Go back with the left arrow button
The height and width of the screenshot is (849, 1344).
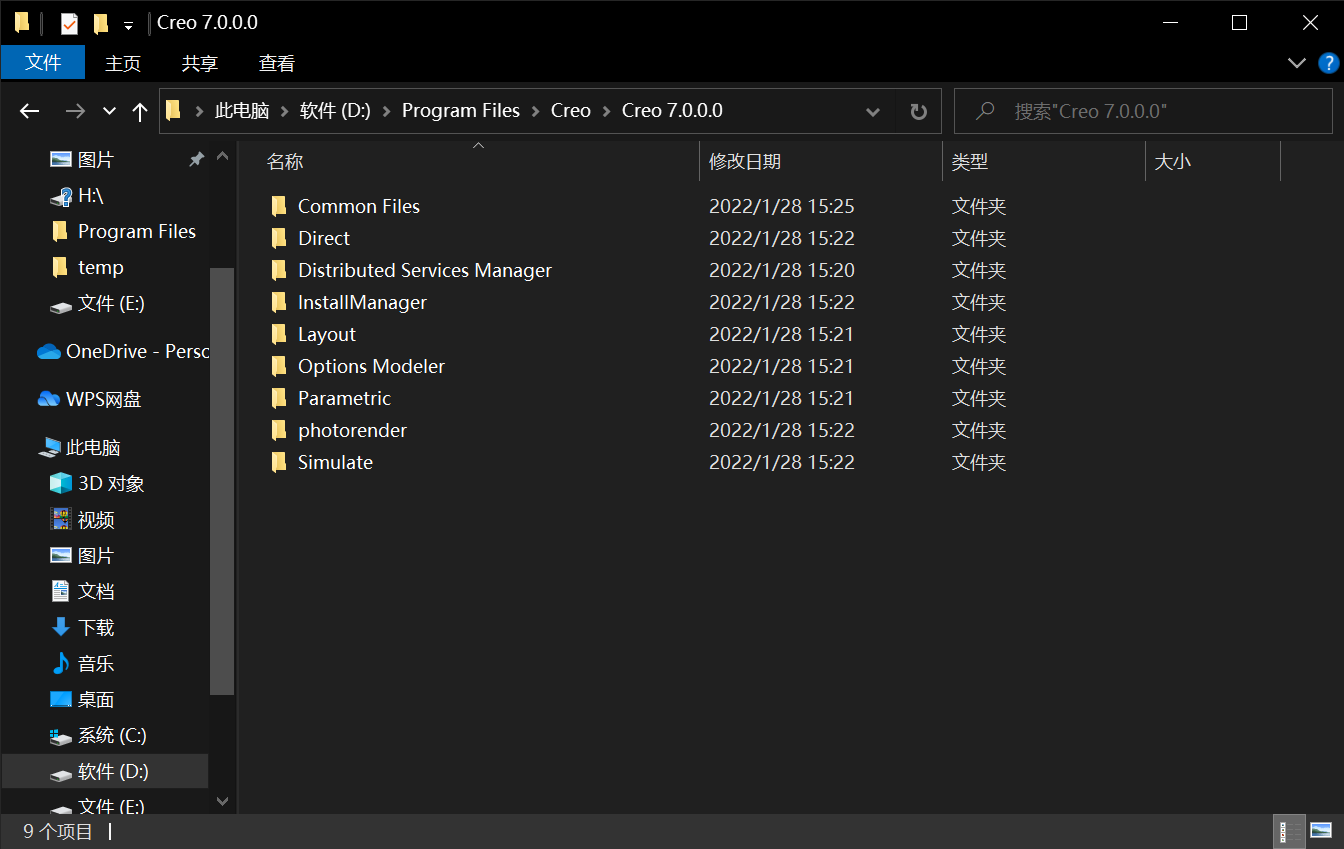coord(30,111)
